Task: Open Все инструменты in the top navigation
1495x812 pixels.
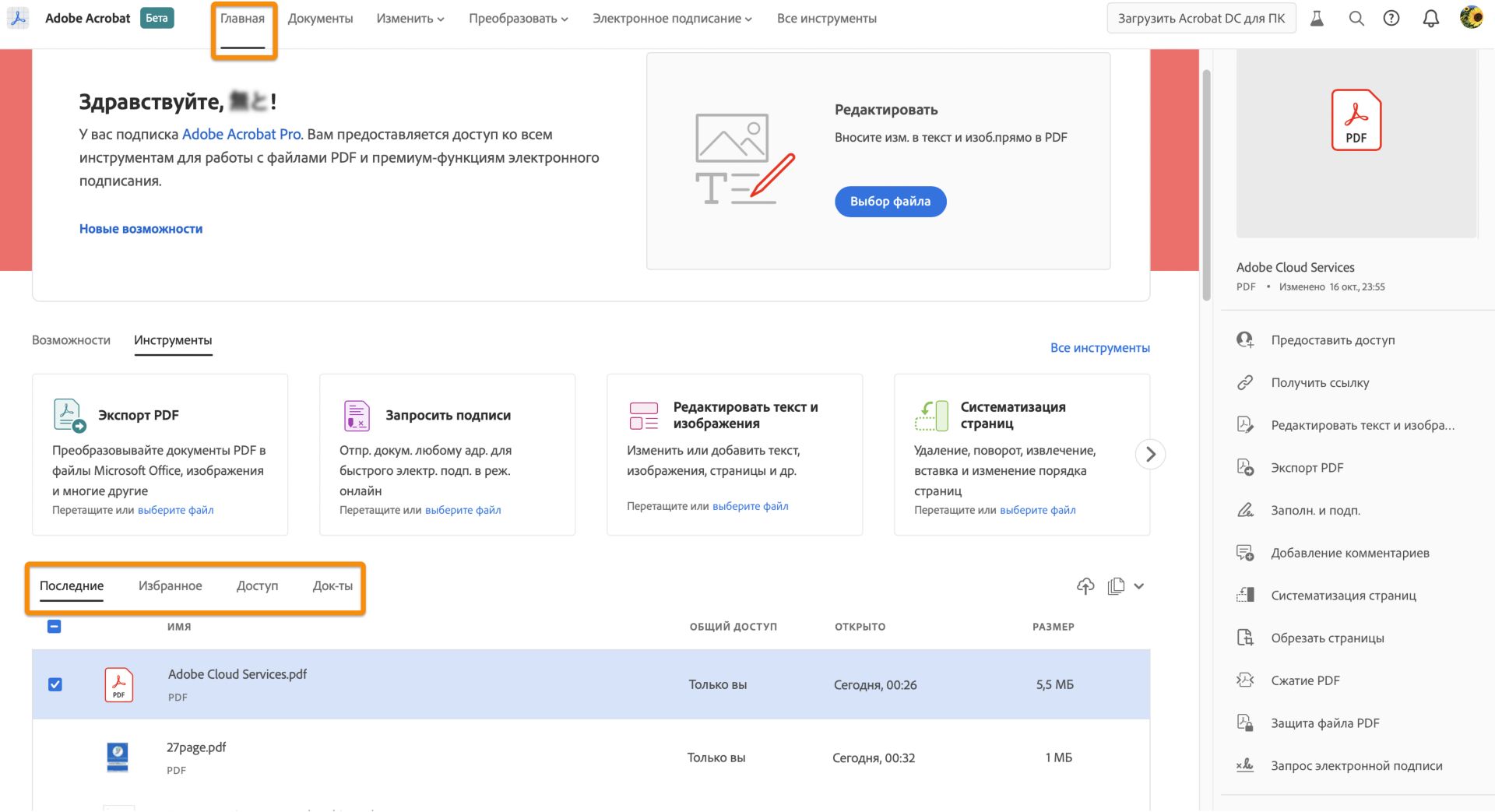Action: point(826,19)
